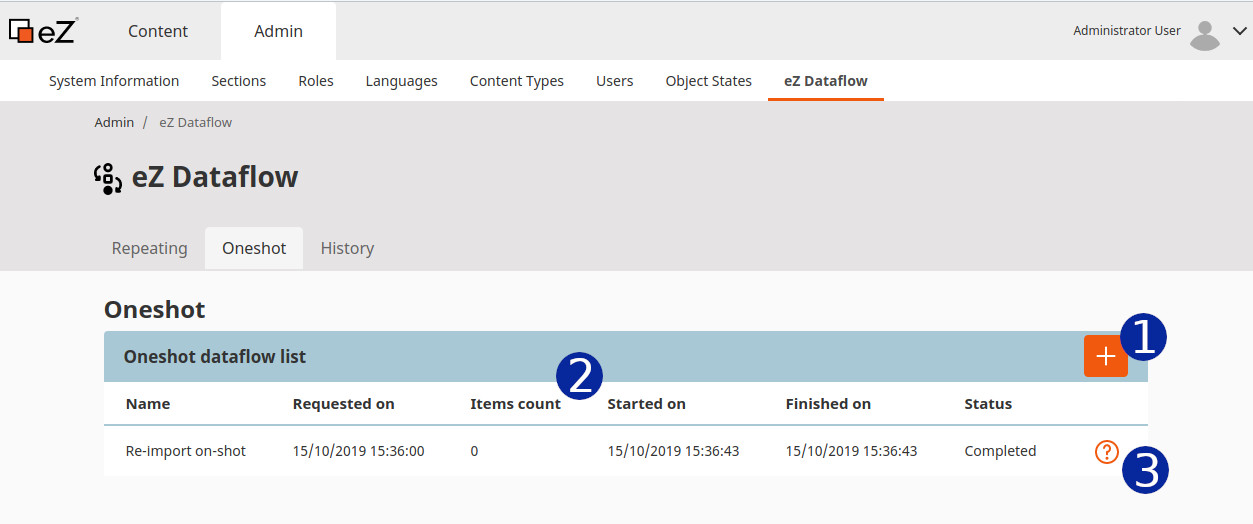
Task: Open the Roles menu item
Action: [x=316, y=81]
